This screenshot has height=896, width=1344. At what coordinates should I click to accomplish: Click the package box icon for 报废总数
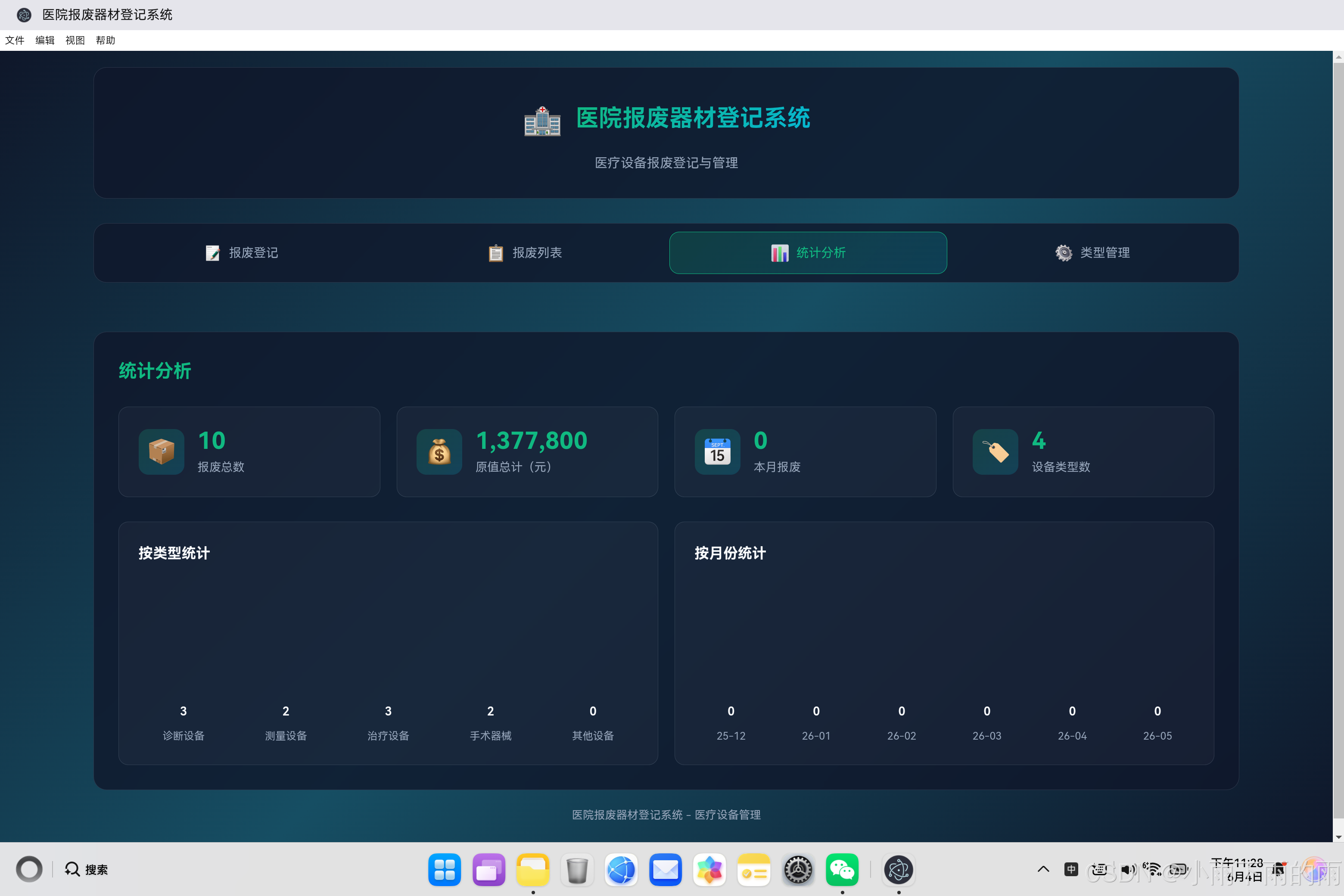tap(161, 451)
